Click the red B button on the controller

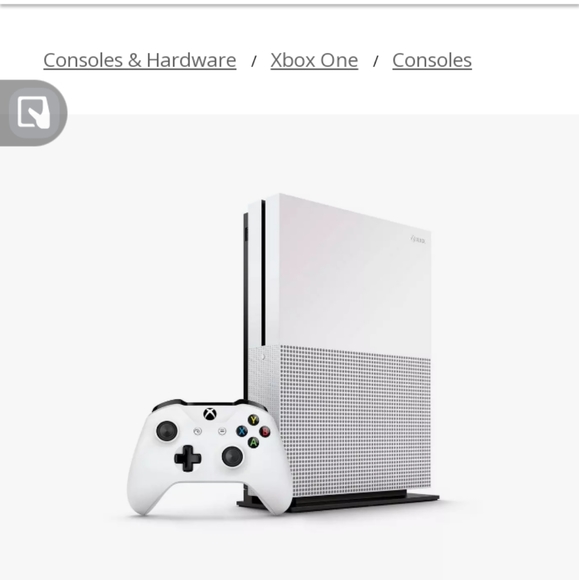click(265, 432)
